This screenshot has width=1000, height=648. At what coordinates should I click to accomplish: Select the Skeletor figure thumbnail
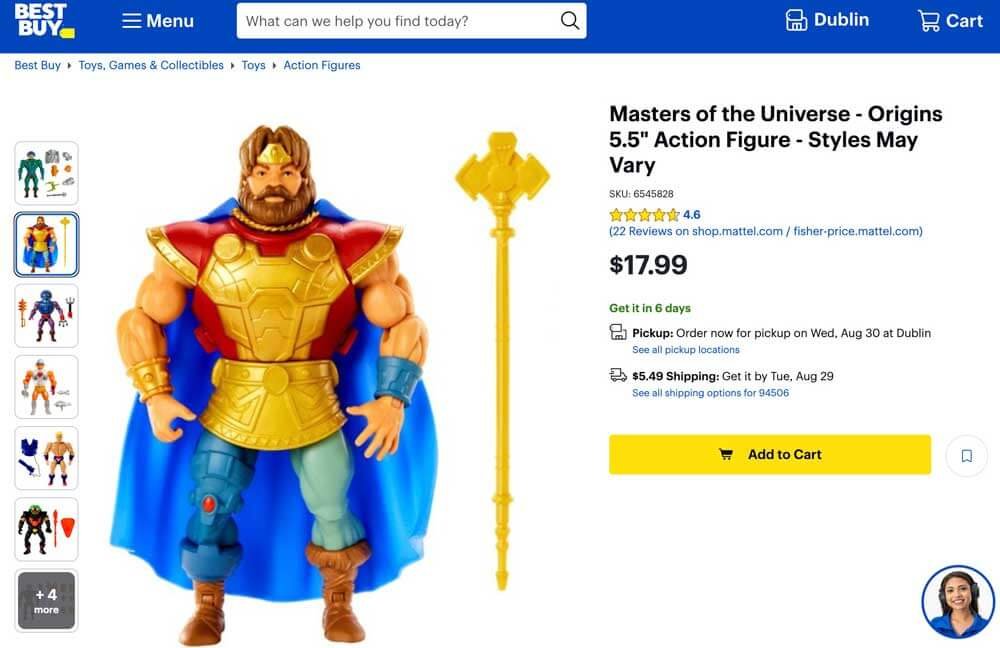point(46,315)
